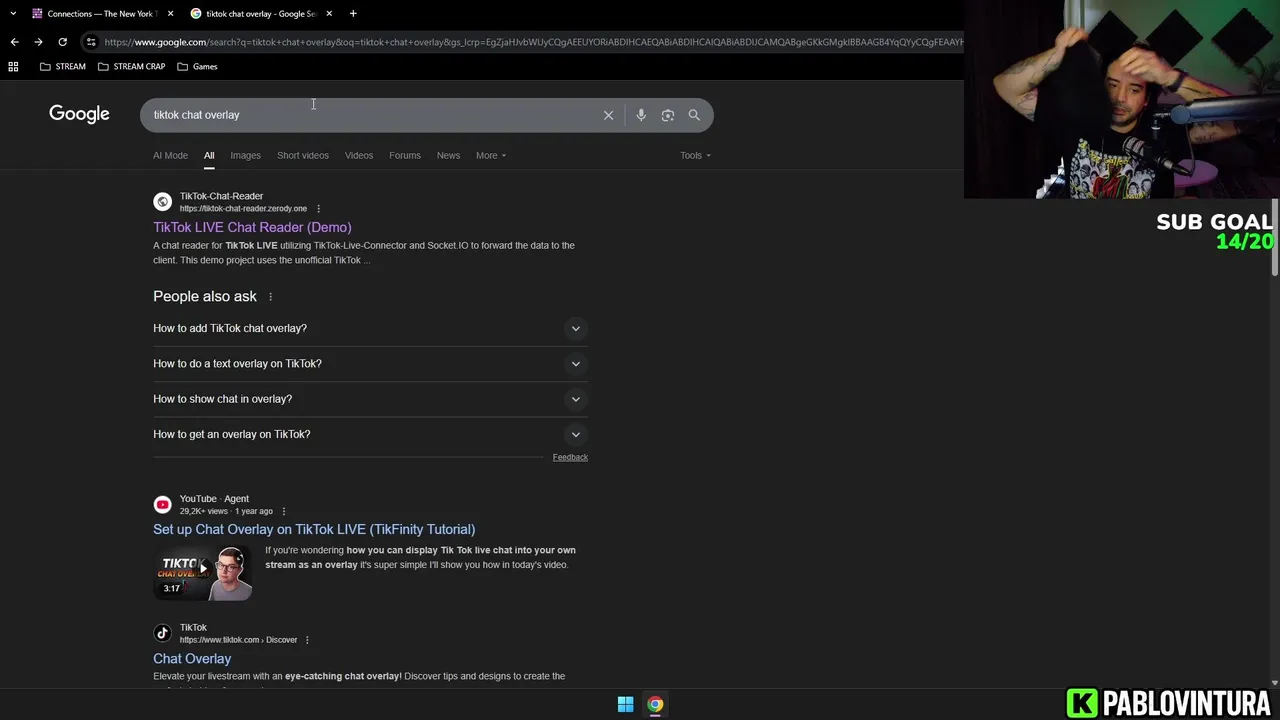Click the YouTube result favicon
1280x720 pixels.
click(x=162, y=504)
